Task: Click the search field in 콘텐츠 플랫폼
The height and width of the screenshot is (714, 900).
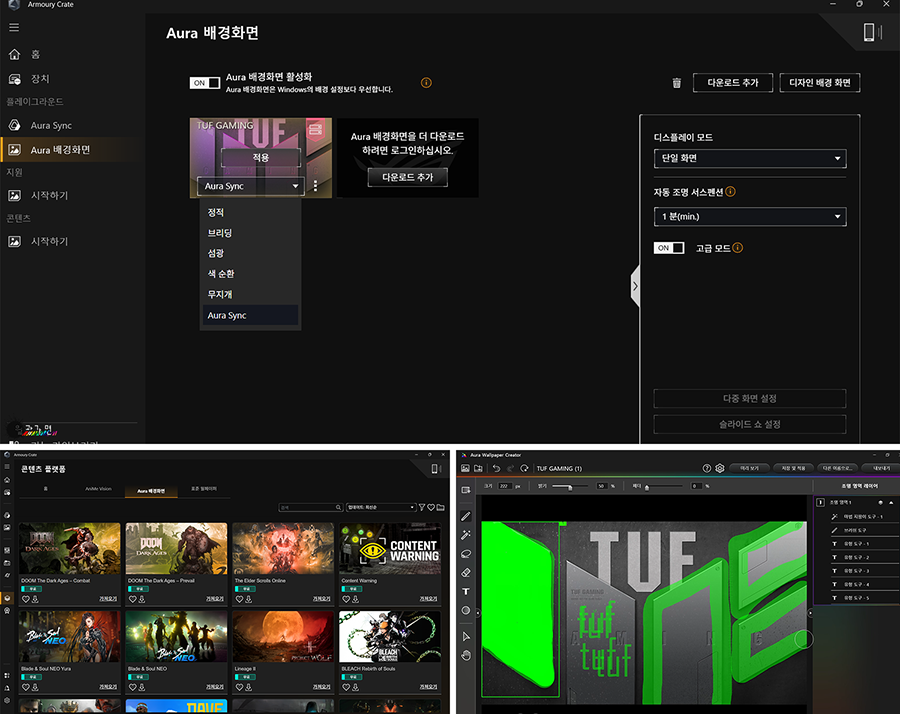Action: (x=311, y=507)
